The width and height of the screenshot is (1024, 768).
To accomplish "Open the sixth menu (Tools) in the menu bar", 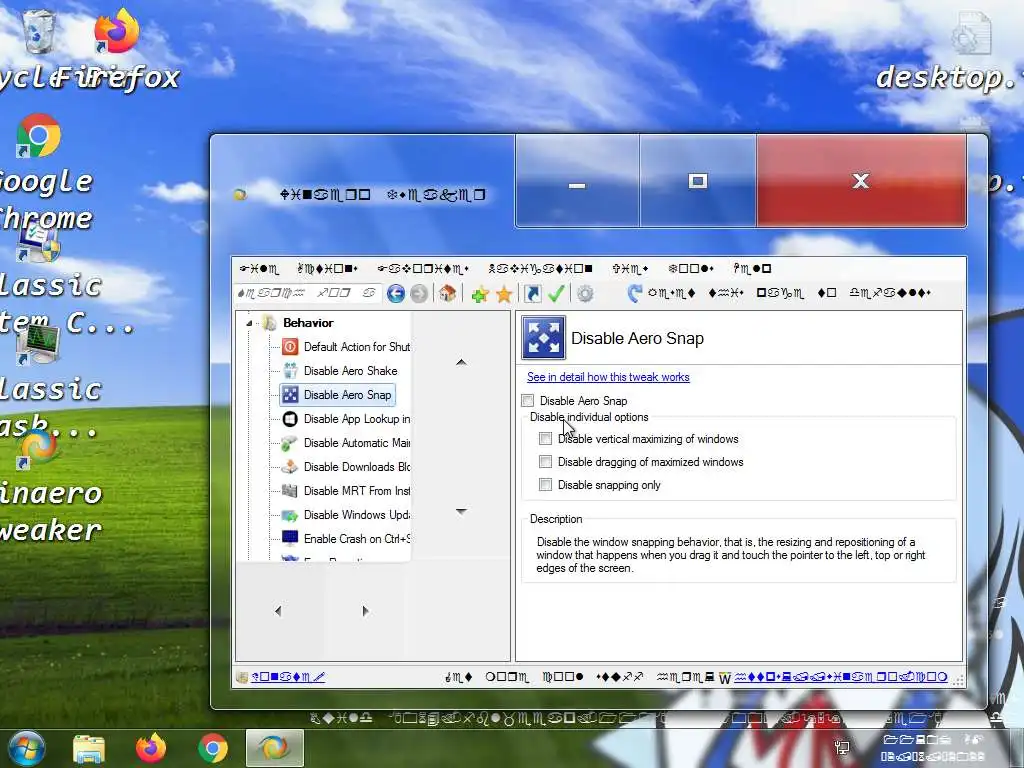I will click(691, 268).
